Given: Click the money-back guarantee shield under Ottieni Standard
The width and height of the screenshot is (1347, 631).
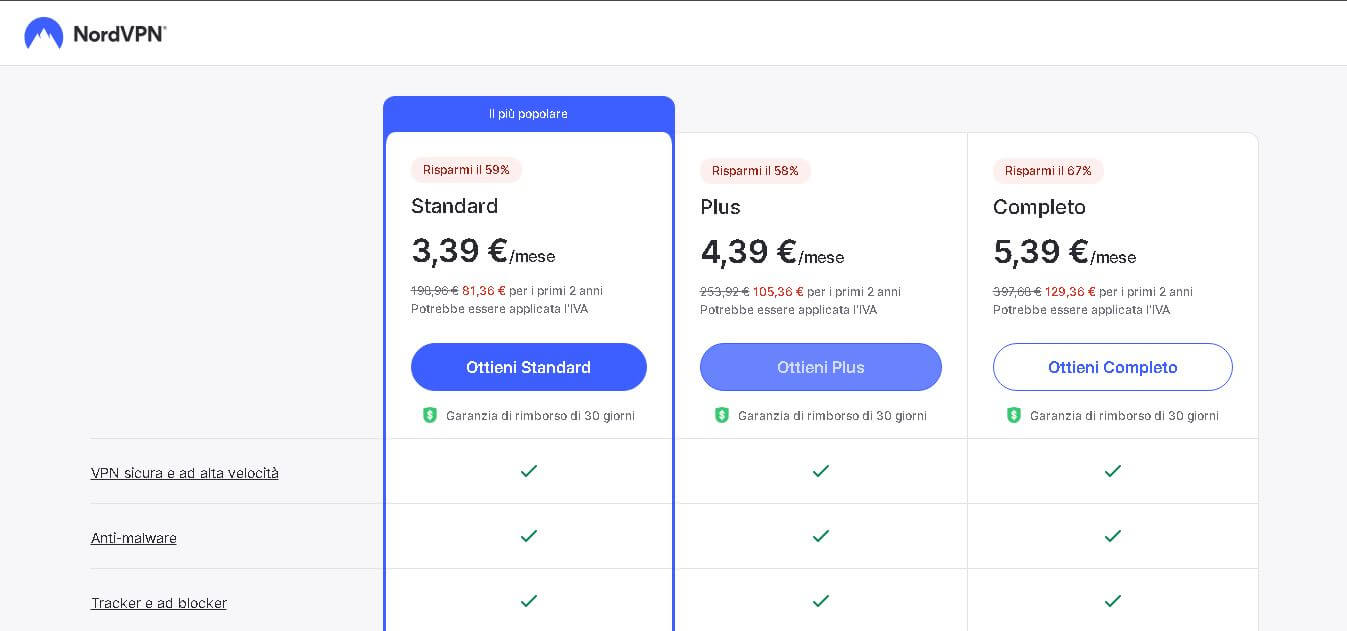Looking at the screenshot, I should click(x=430, y=415).
